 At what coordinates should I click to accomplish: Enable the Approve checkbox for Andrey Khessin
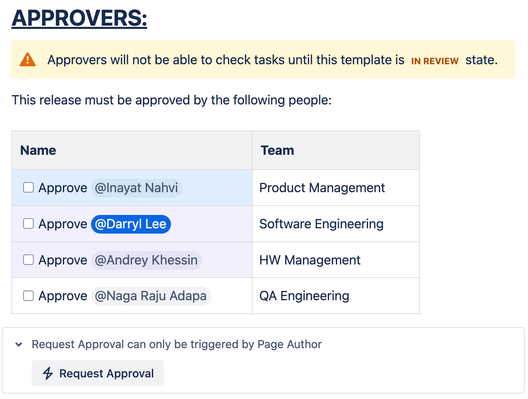pyautogui.click(x=28, y=260)
